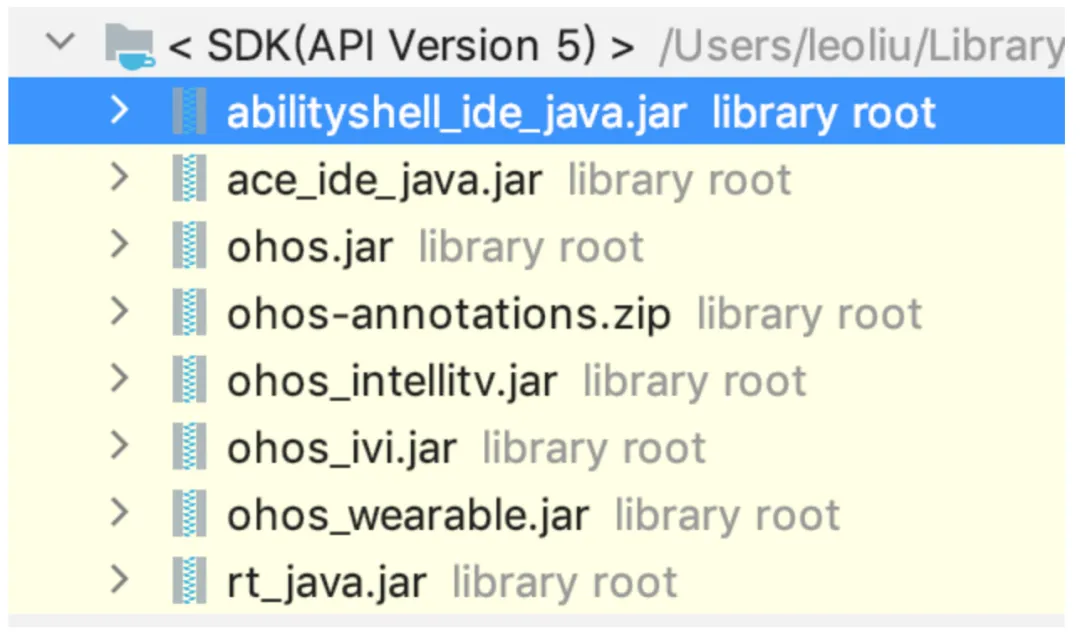Click the ace_ide_java.jar archive icon
This screenshot has height=644, width=1080.
click(x=188, y=180)
